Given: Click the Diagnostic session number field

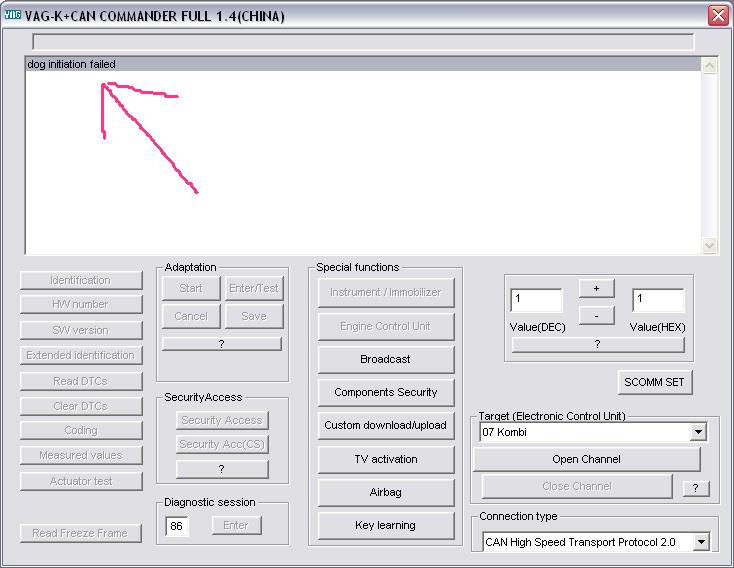Looking at the screenshot, I should pos(176,526).
